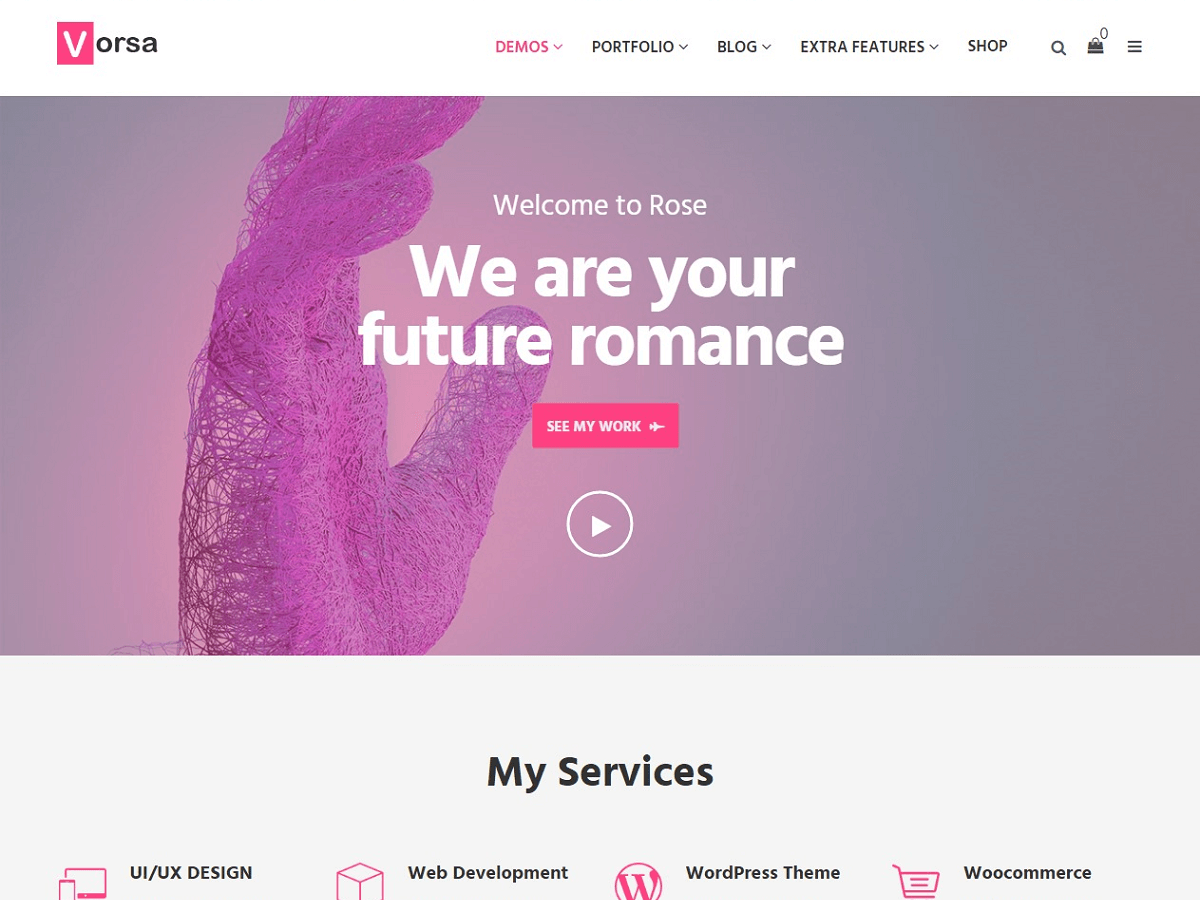The image size is (1200, 900).
Task: Expand the Blog dropdown menu
Action: click(744, 46)
